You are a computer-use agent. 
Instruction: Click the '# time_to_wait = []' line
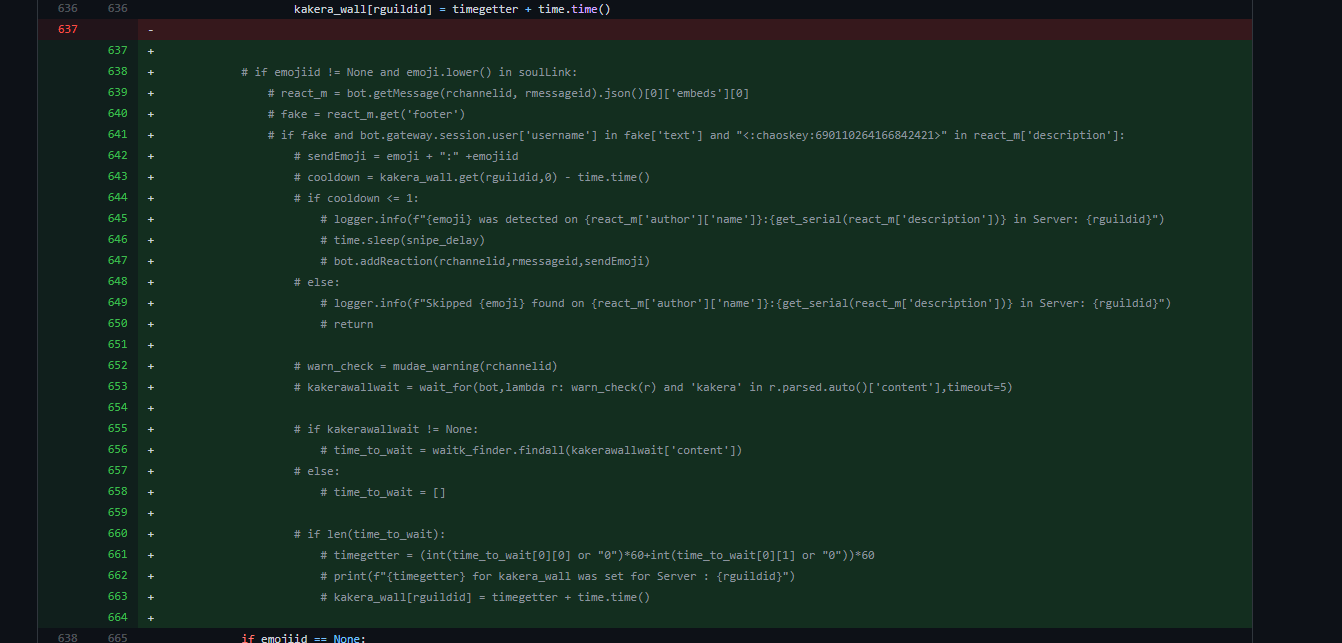(x=383, y=492)
